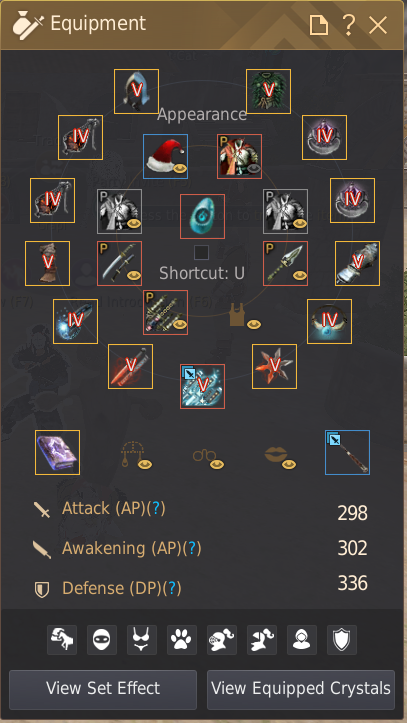Open the red shuriken sub-weapon slot
This screenshot has width=407, height=723.
click(x=274, y=367)
